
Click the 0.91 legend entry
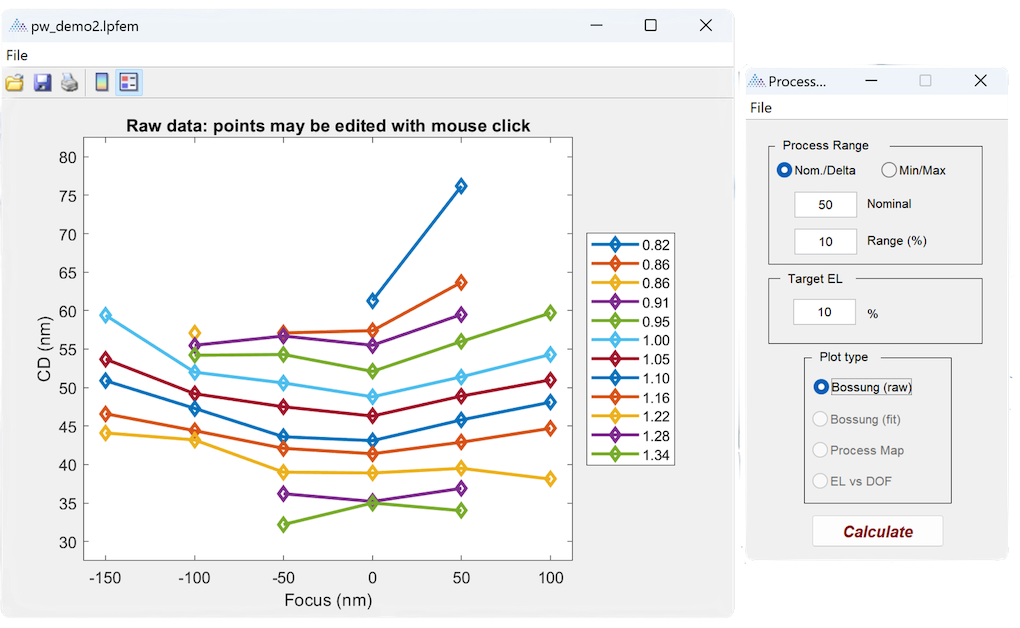coord(630,303)
